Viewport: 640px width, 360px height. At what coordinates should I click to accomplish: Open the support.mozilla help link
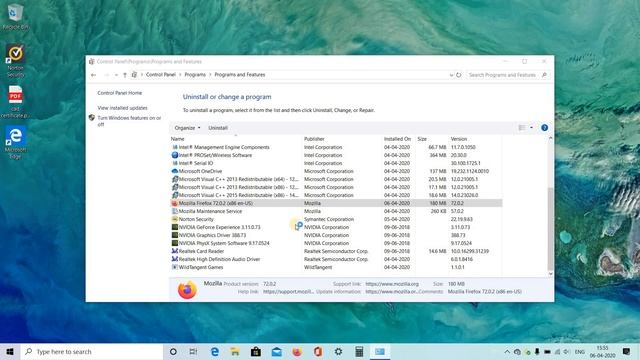(288, 291)
